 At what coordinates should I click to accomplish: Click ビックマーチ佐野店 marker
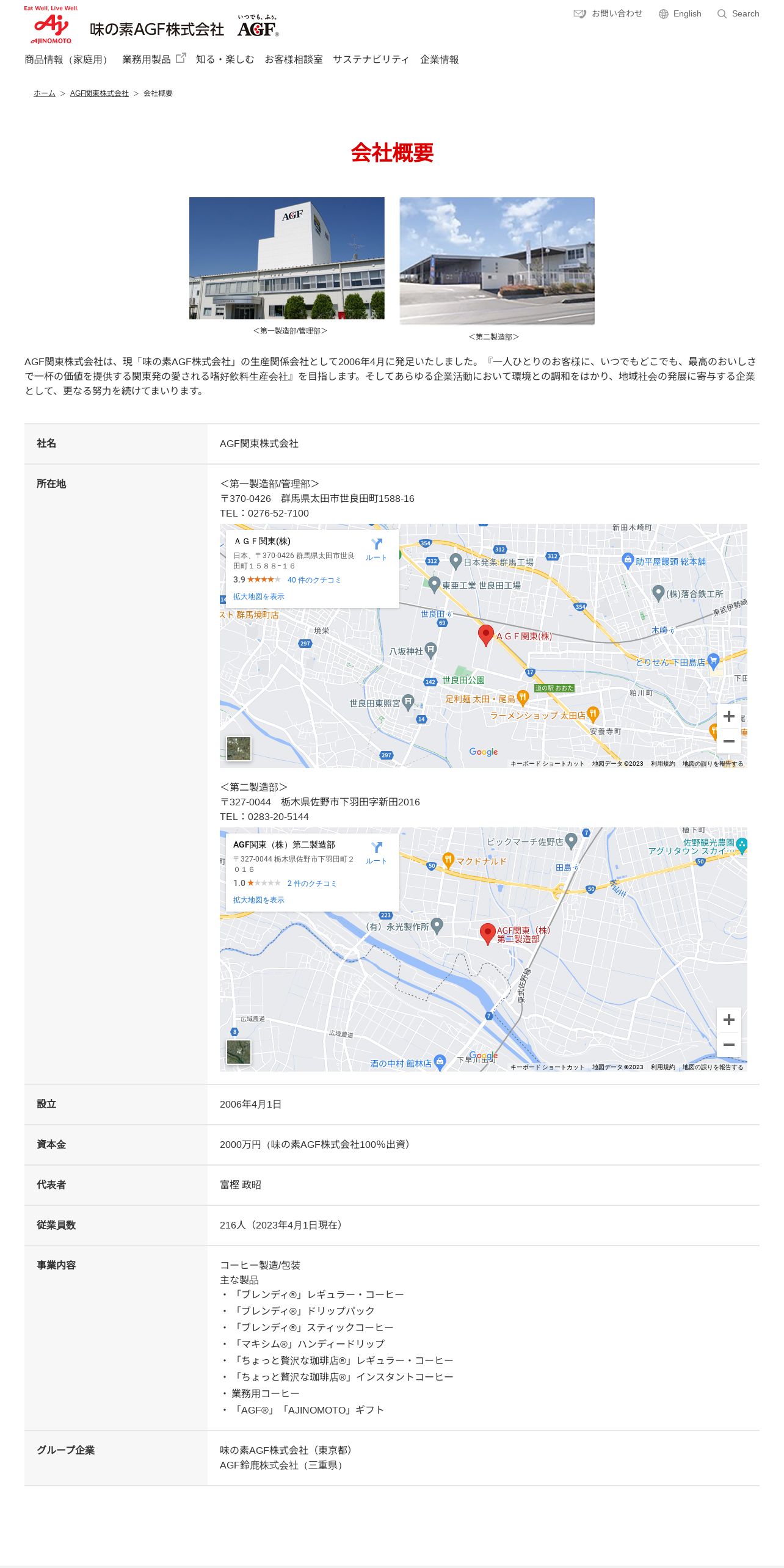pos(572,841)
